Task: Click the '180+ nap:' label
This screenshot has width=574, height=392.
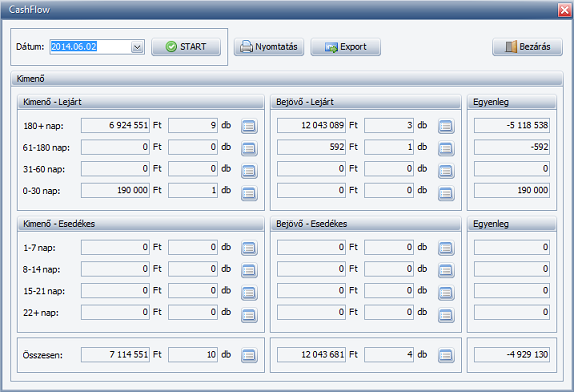Action: (x=43, y=126)
